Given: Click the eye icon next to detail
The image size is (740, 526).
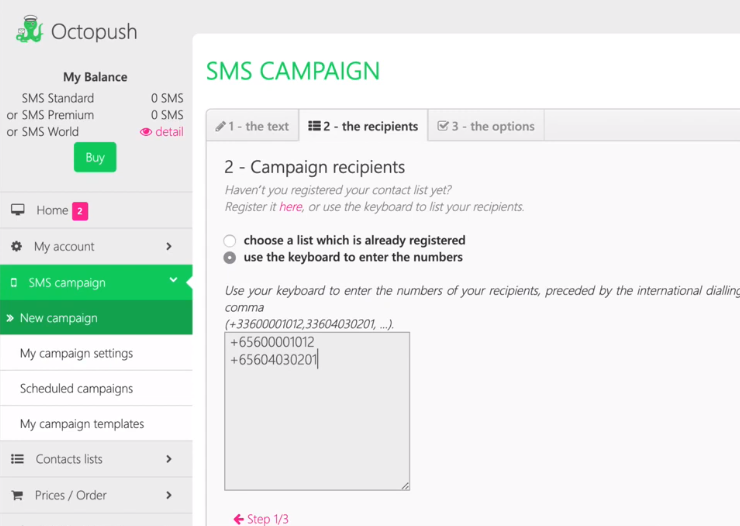Looking at the screenshot, I should [146, 132].
